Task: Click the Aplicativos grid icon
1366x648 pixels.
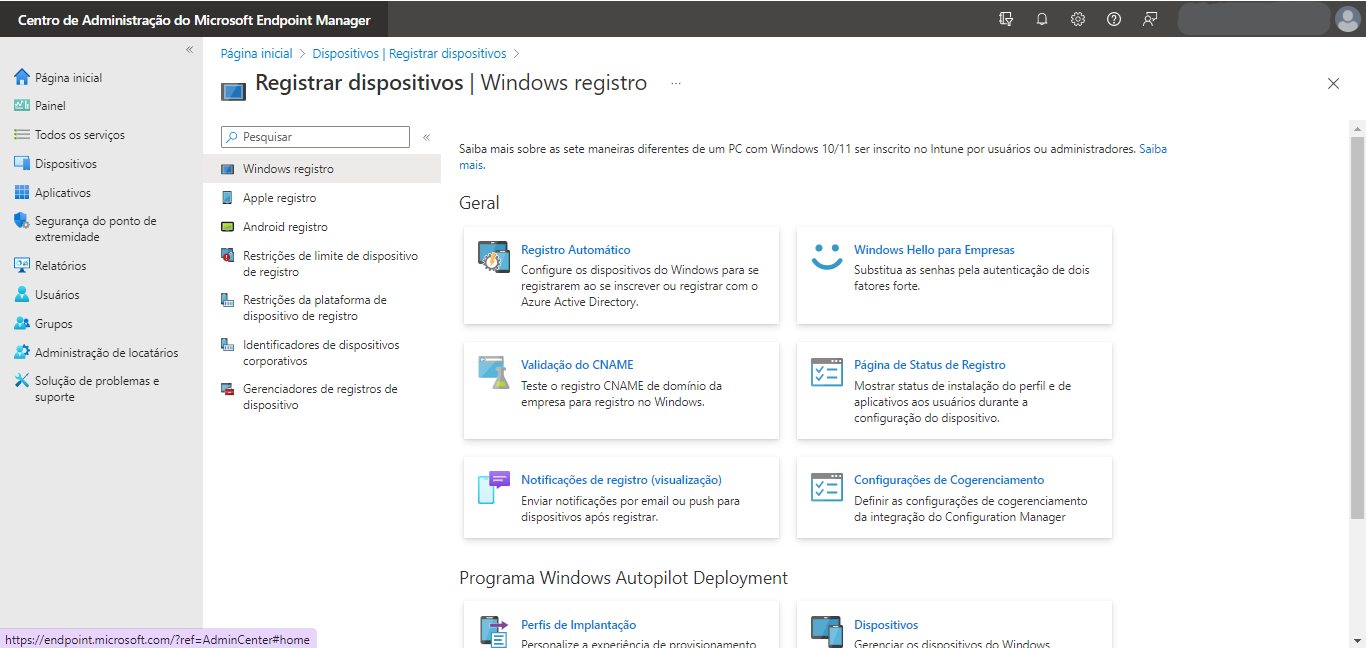Action: [x=22, y=192]
